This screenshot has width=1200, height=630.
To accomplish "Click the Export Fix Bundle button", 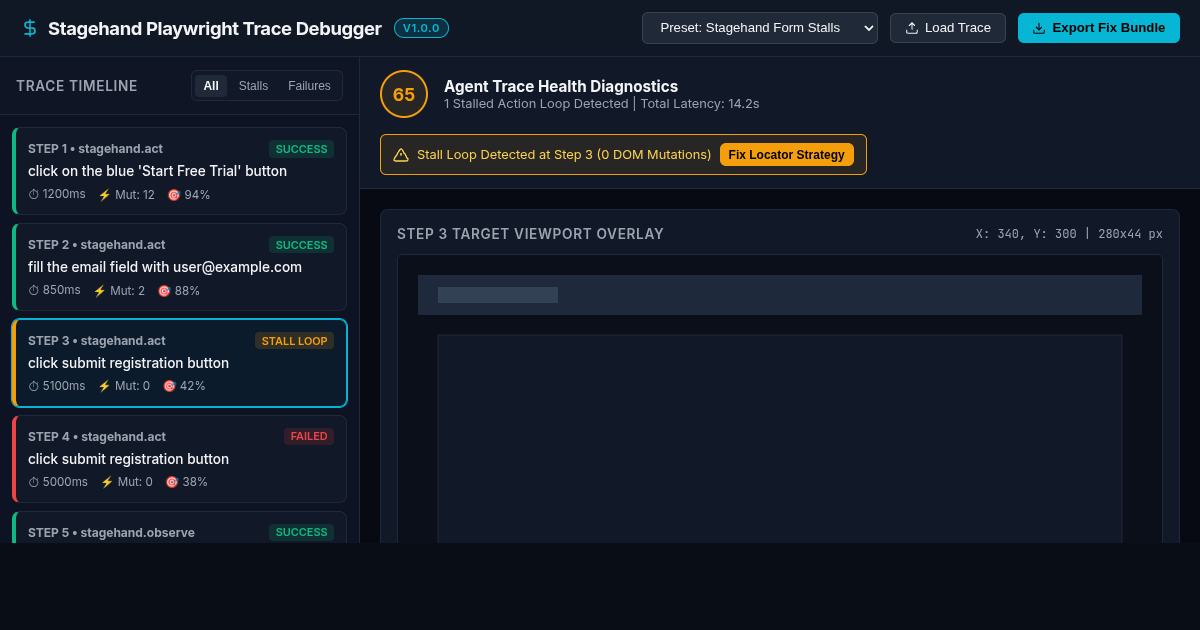I will [1099, 28].
